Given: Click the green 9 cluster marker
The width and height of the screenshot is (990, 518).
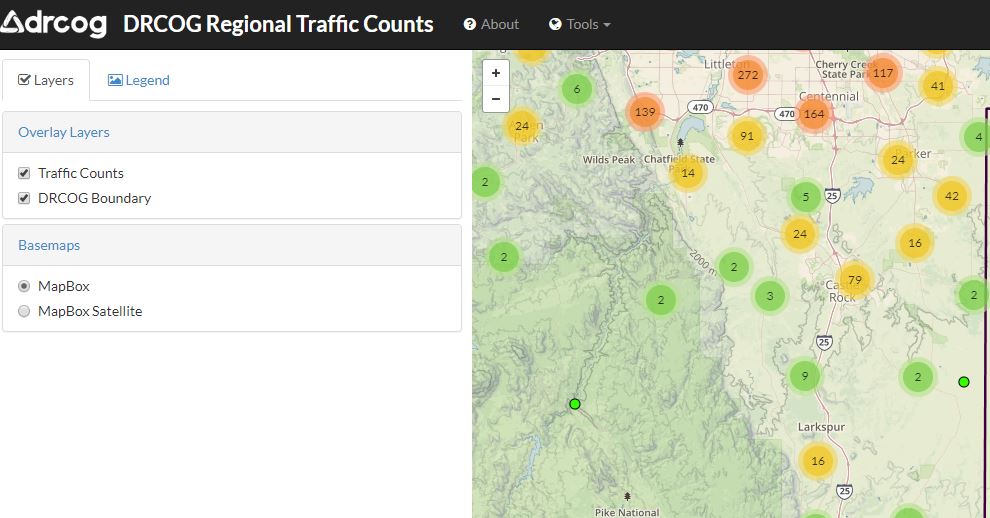Looking at the screenshot, I should [805, 377].
